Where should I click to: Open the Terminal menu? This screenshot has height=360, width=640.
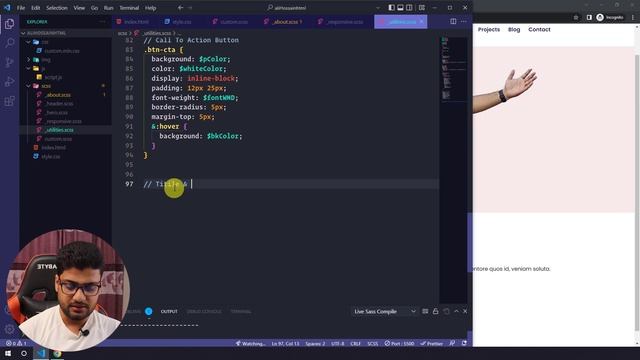129,8
